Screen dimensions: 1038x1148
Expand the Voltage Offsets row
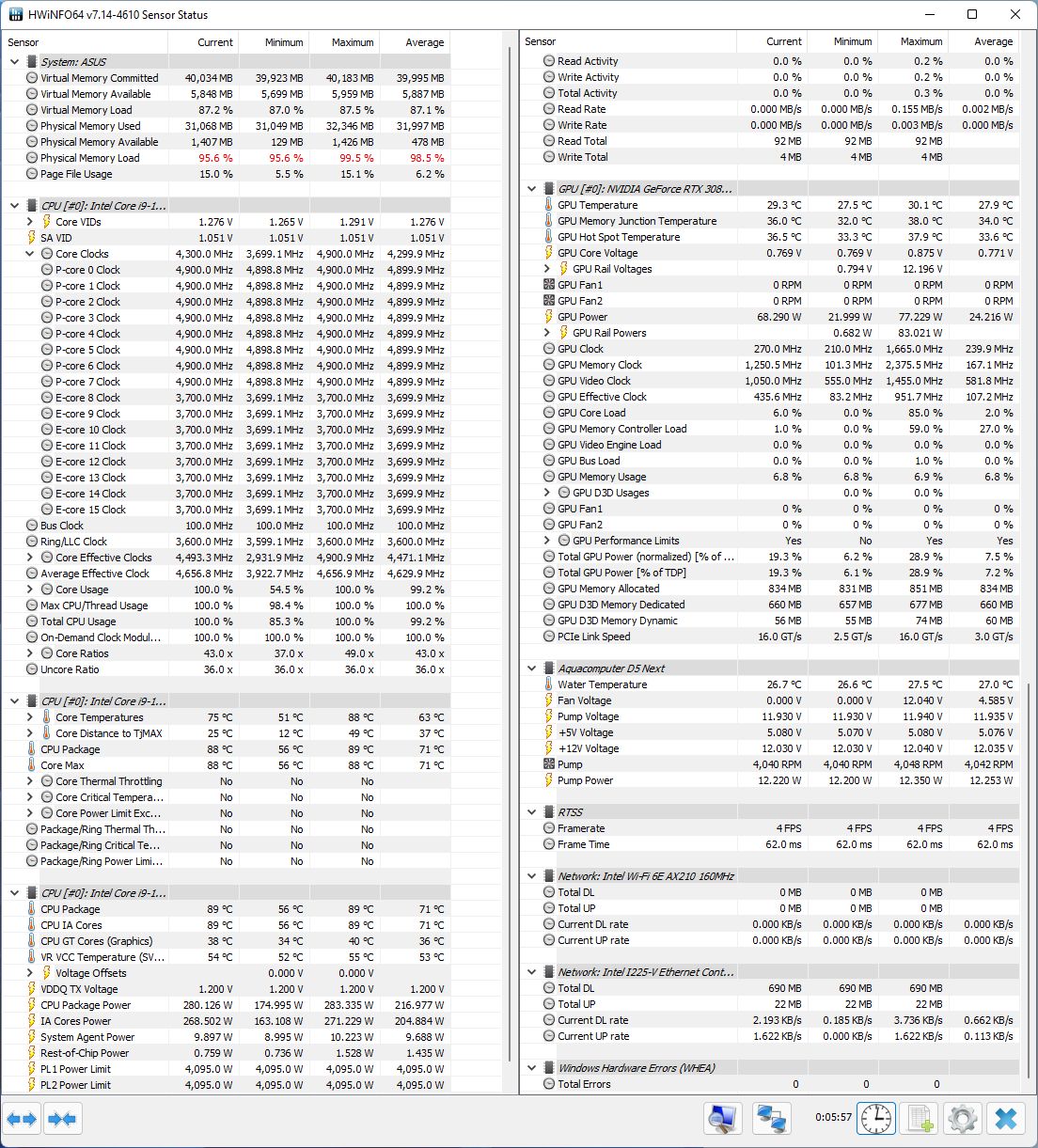point(30,973)
